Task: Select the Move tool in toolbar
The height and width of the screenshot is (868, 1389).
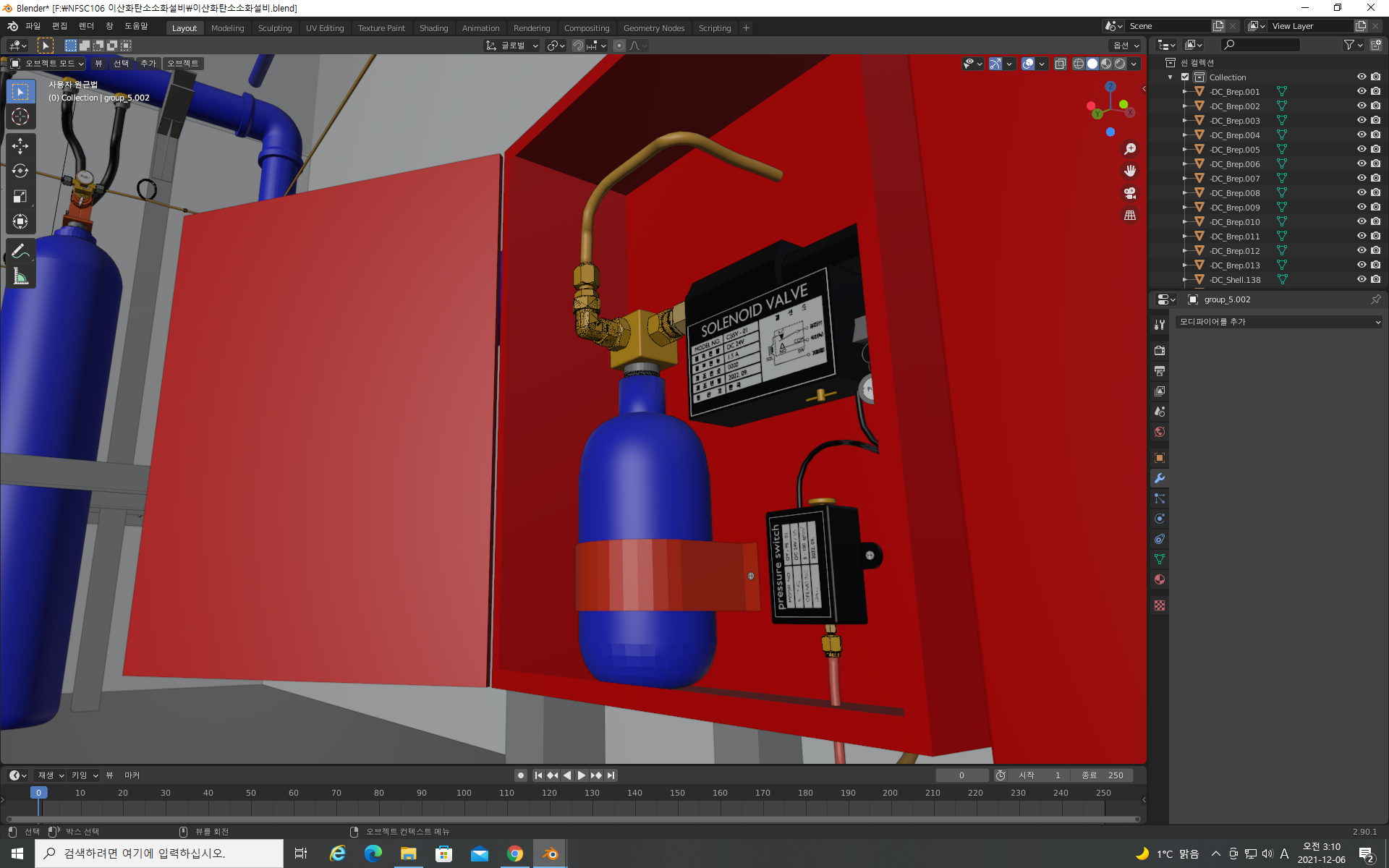Action: (x=20, y=146)
